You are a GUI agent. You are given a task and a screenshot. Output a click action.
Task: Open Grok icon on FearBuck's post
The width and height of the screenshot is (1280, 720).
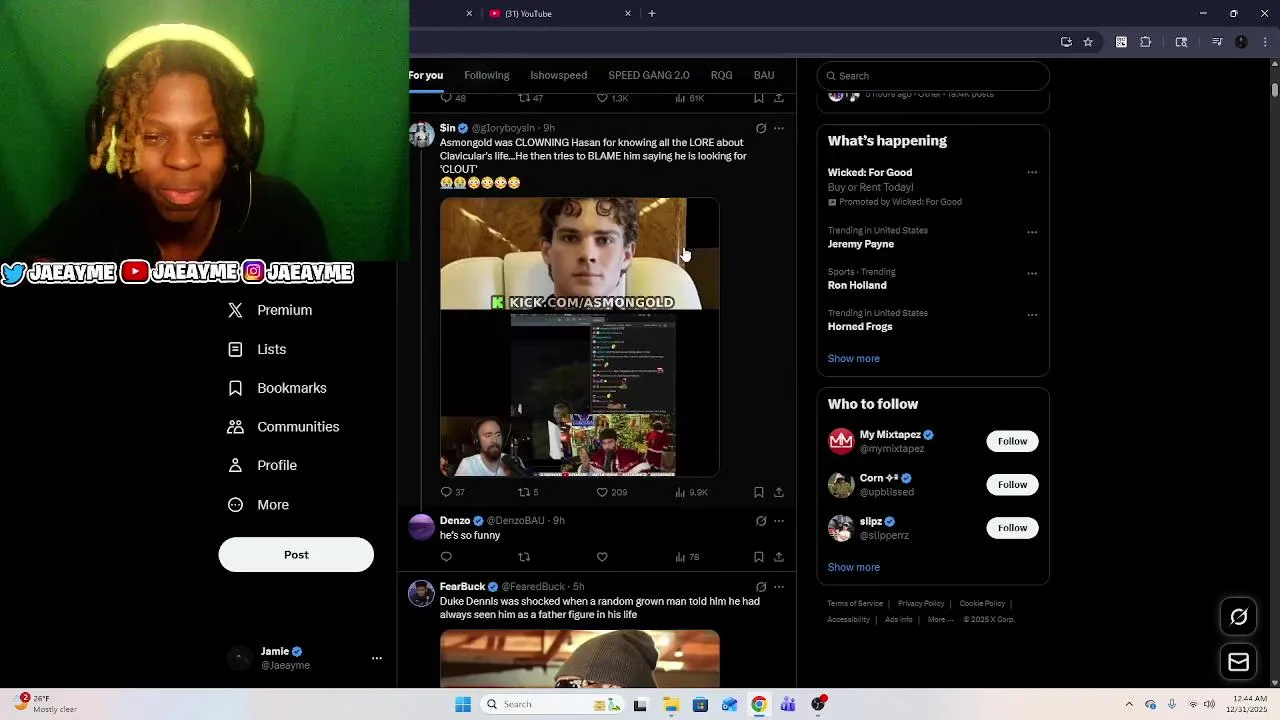tap(761, 587)
